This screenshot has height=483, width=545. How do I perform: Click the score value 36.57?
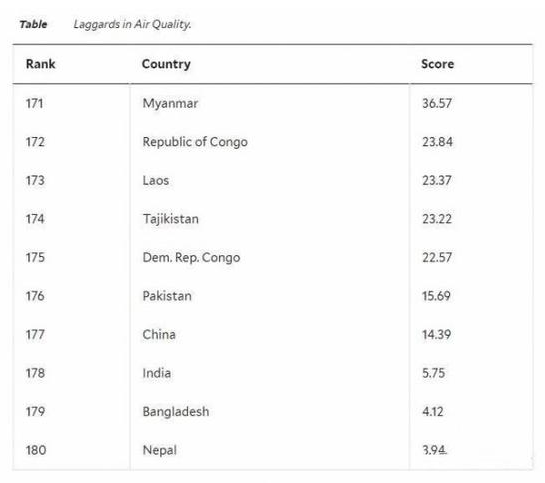[437, 103]
